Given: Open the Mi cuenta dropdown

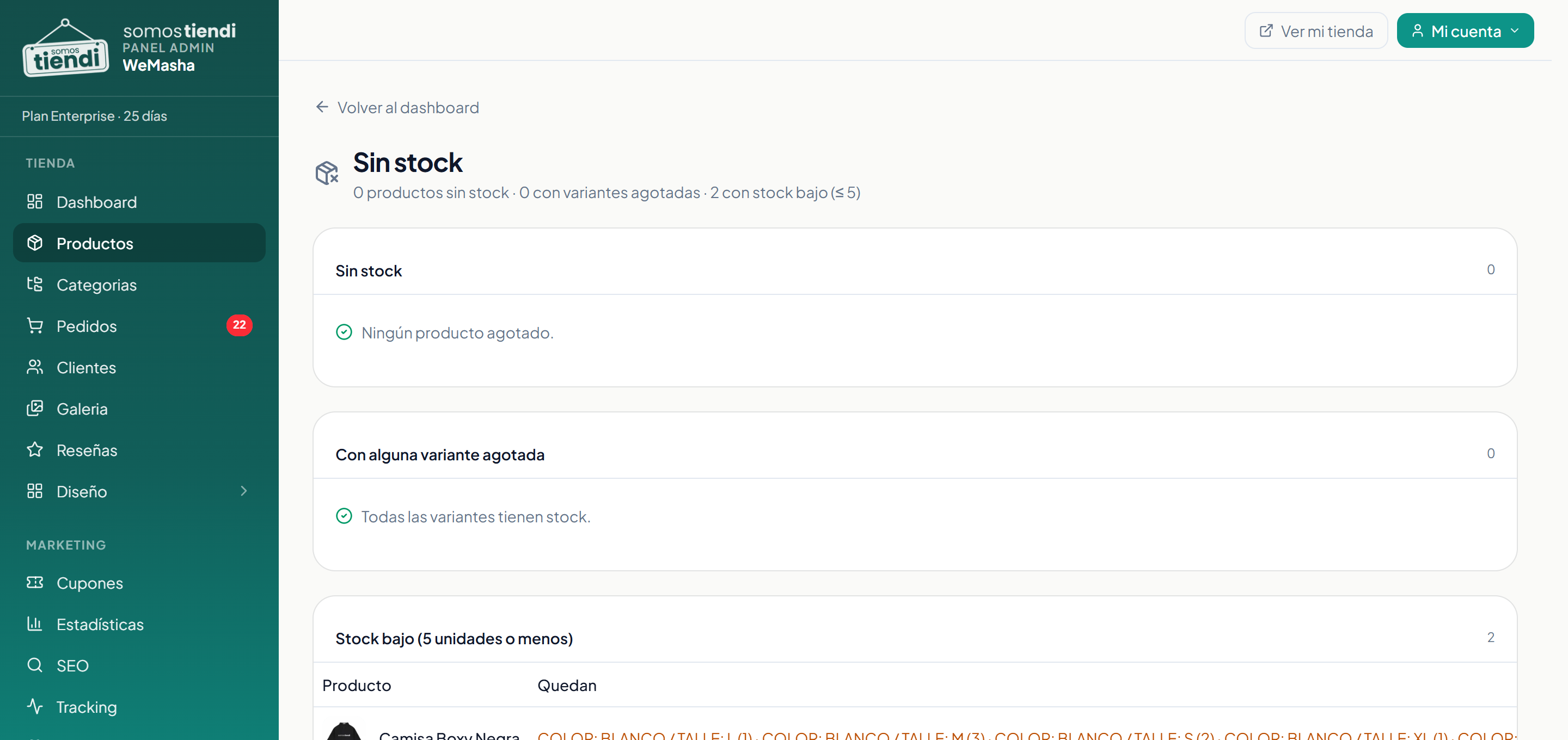Looking at the screenshot, I should (x=1465, y=30).
